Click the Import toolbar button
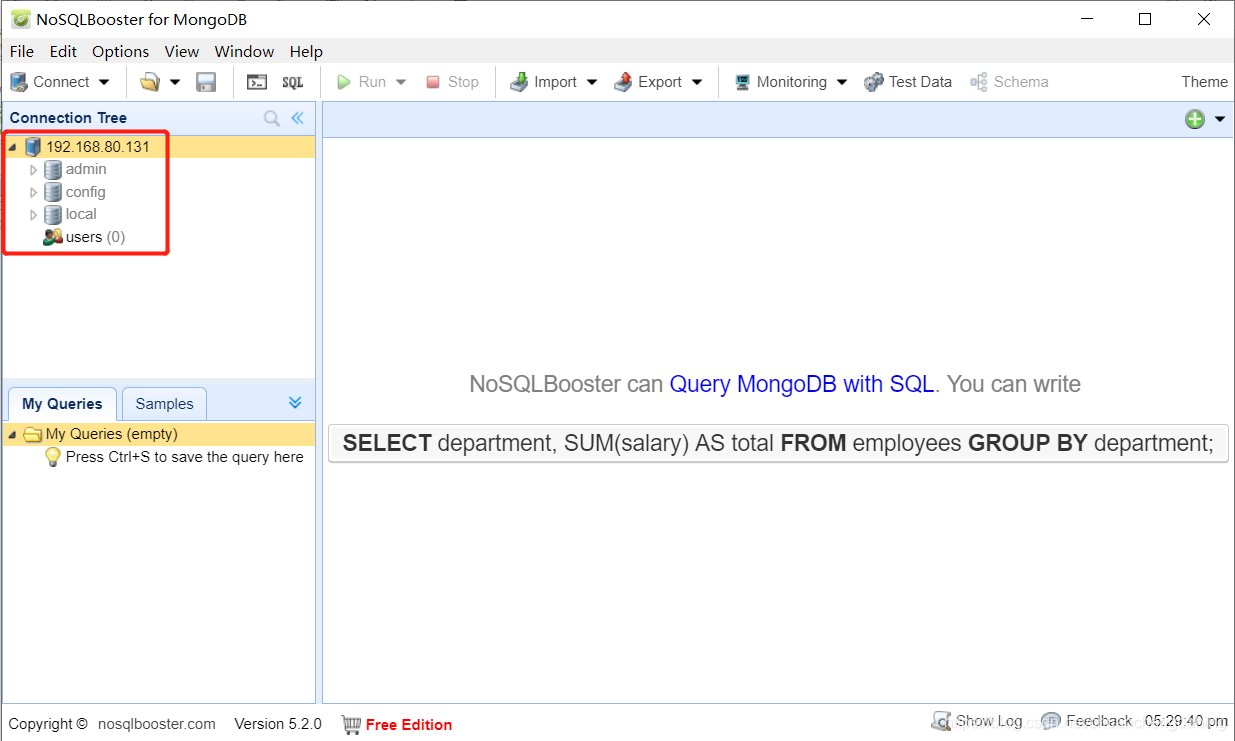The width and height of the screenshot is (1235, 741). [543, 82]
